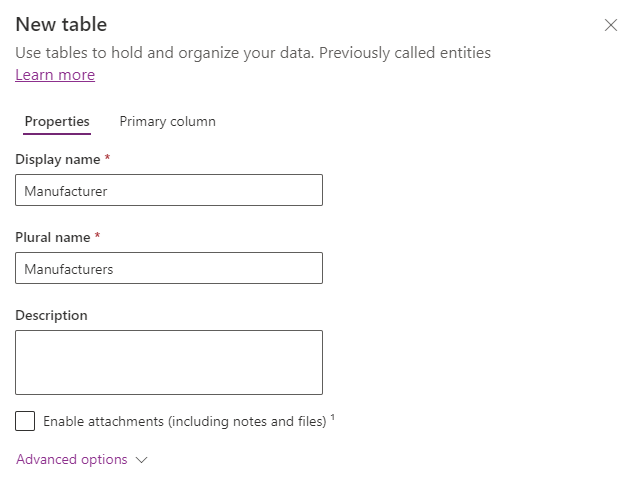625x486 pixels.
Task: Switch to the Properties tab
Action: (x=57, y=122)
